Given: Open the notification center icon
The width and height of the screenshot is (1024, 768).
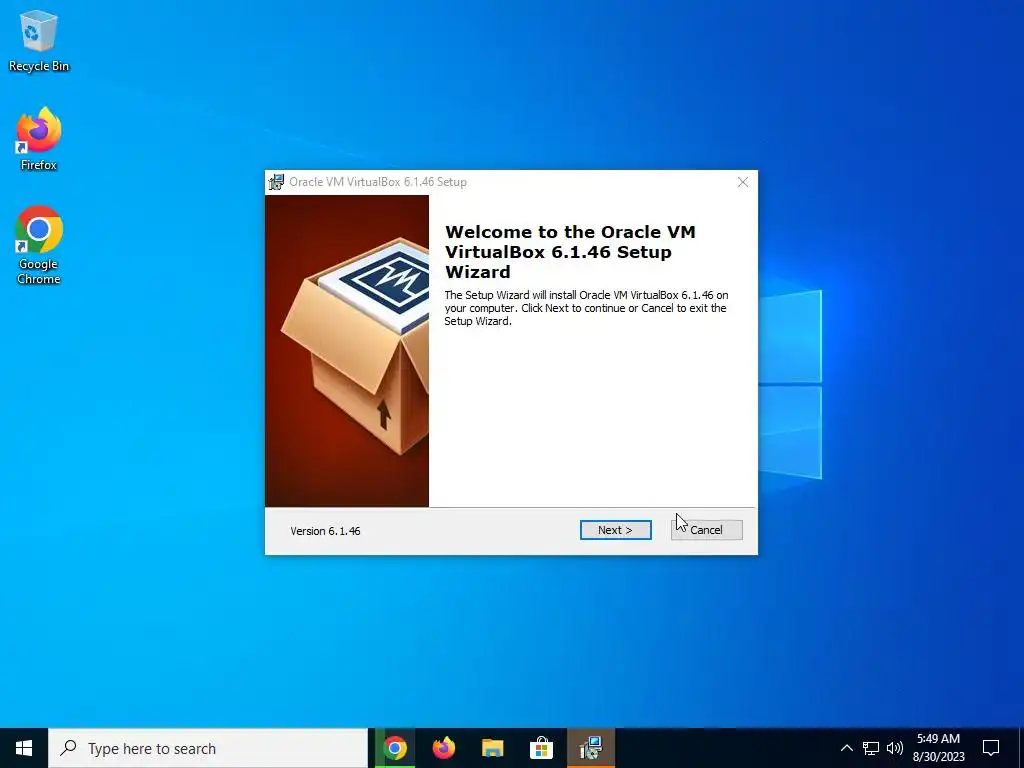Looking at the screenshot, I should tap(991, 748).
